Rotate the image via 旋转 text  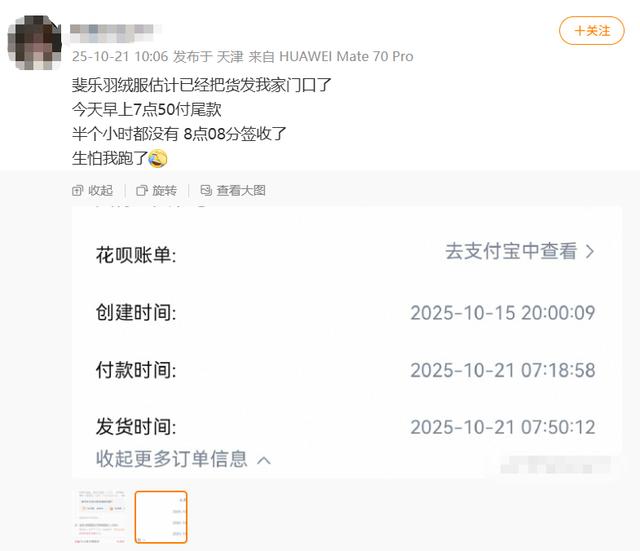pos(164,191)
